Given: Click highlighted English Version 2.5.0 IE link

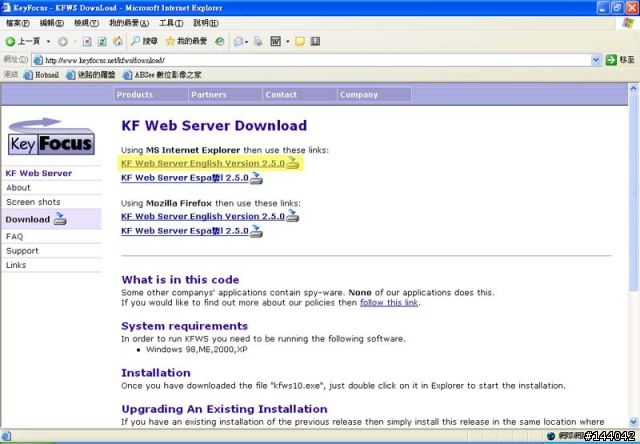Looking at the screenshot, I should [x=203, y=163].
